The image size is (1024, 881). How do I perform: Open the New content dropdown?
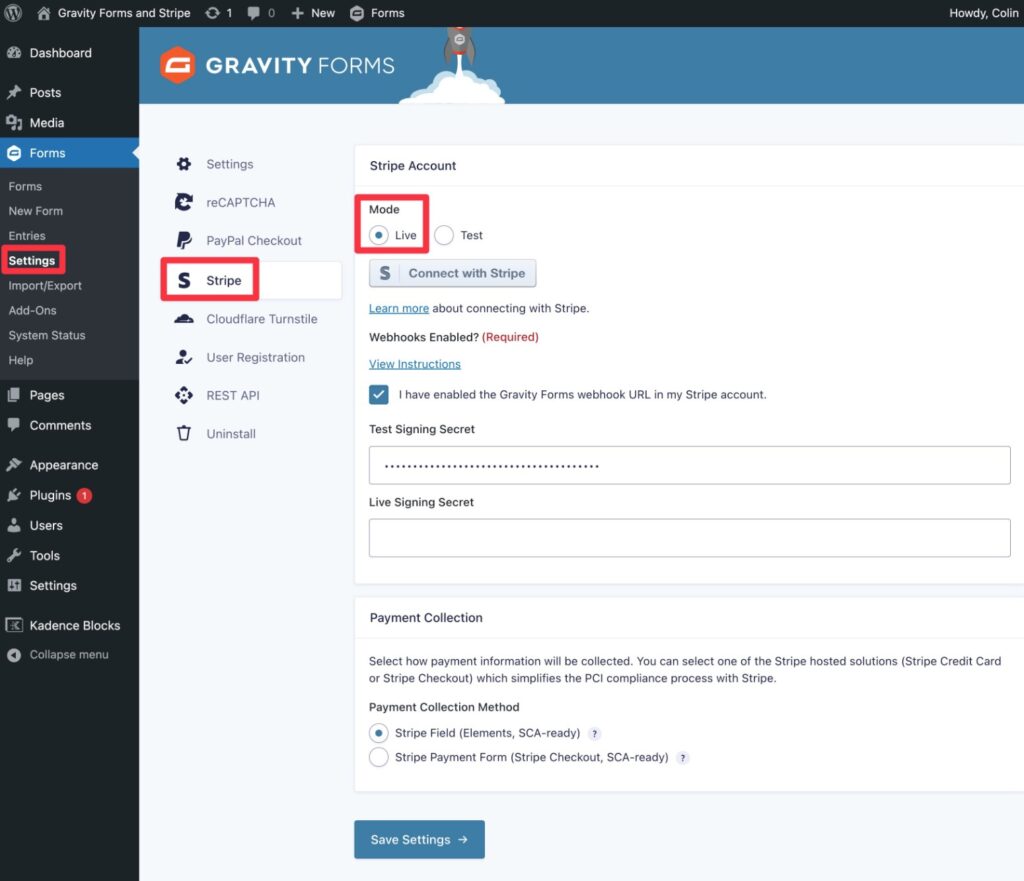312,13
